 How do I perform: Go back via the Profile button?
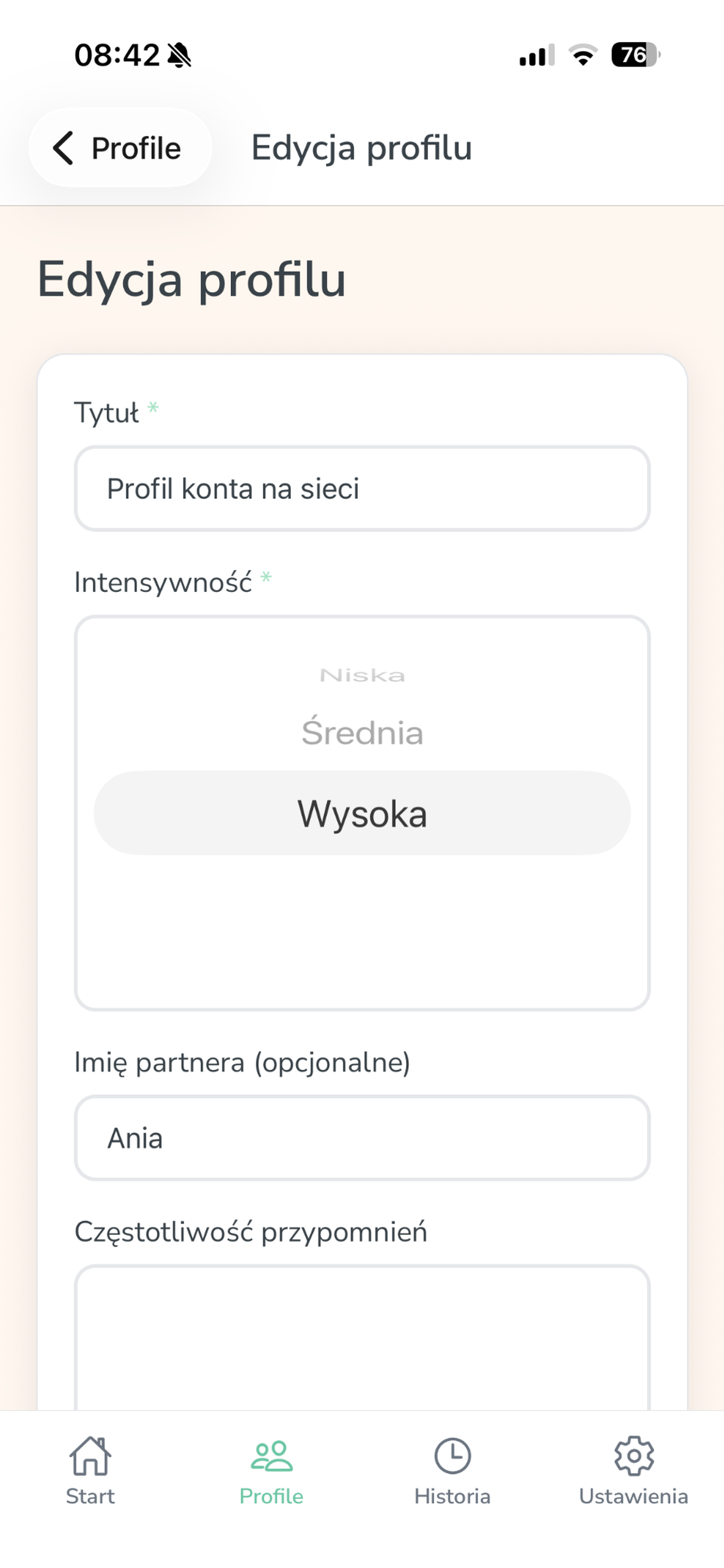pos(121,148)
